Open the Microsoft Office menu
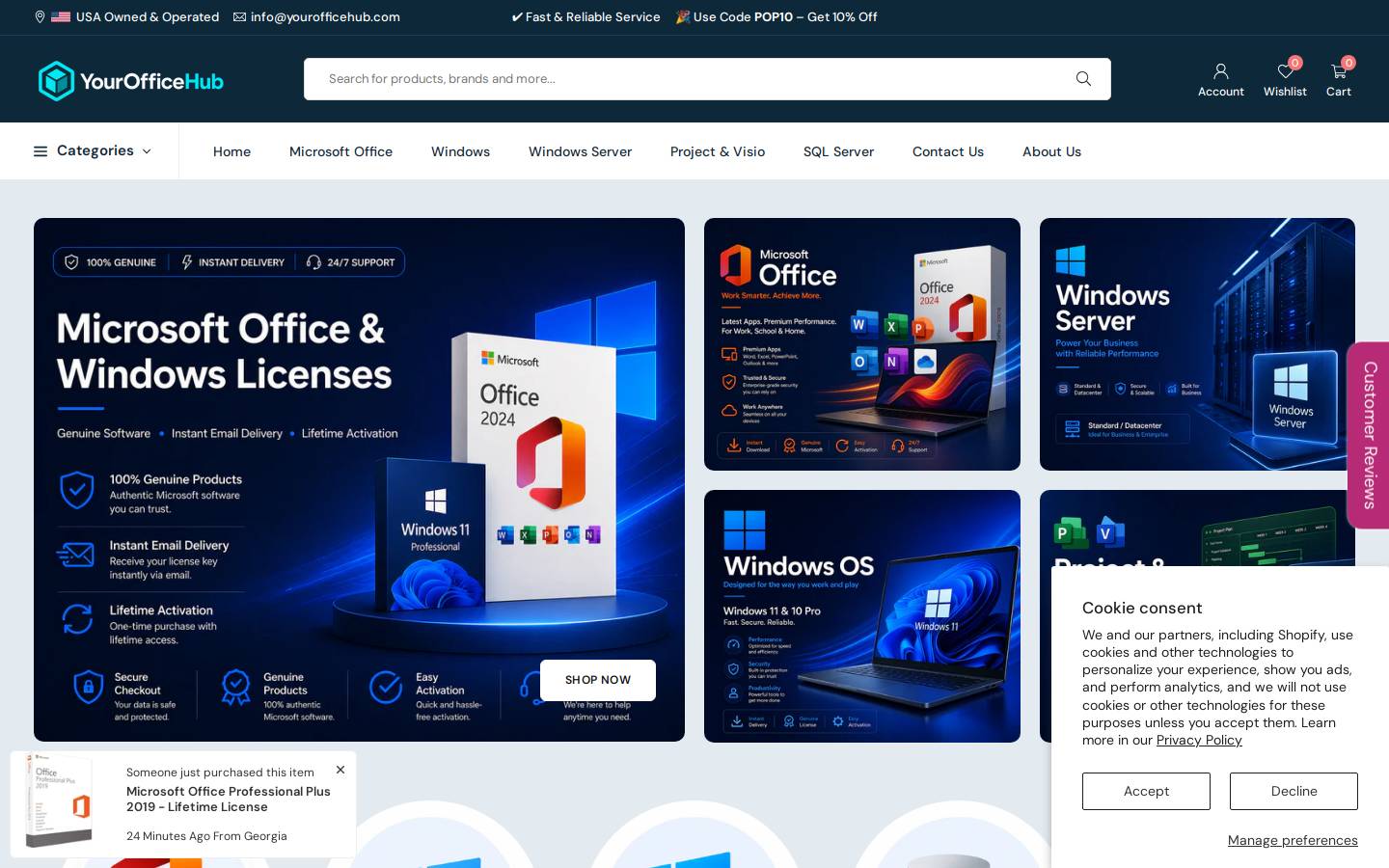Screen dimensions: 1389x868 click(x=340, y=151)
